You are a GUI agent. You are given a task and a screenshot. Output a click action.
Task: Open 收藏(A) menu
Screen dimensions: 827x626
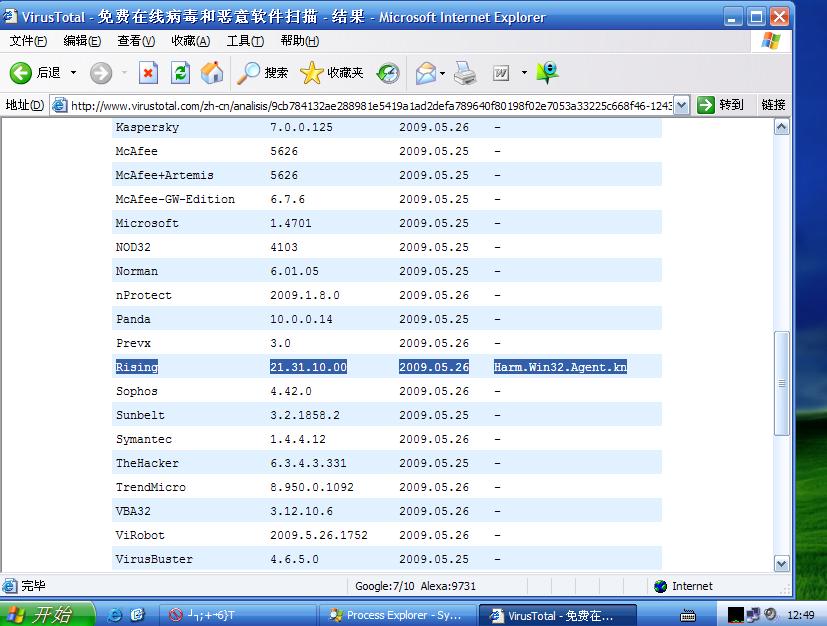(190, 41)
